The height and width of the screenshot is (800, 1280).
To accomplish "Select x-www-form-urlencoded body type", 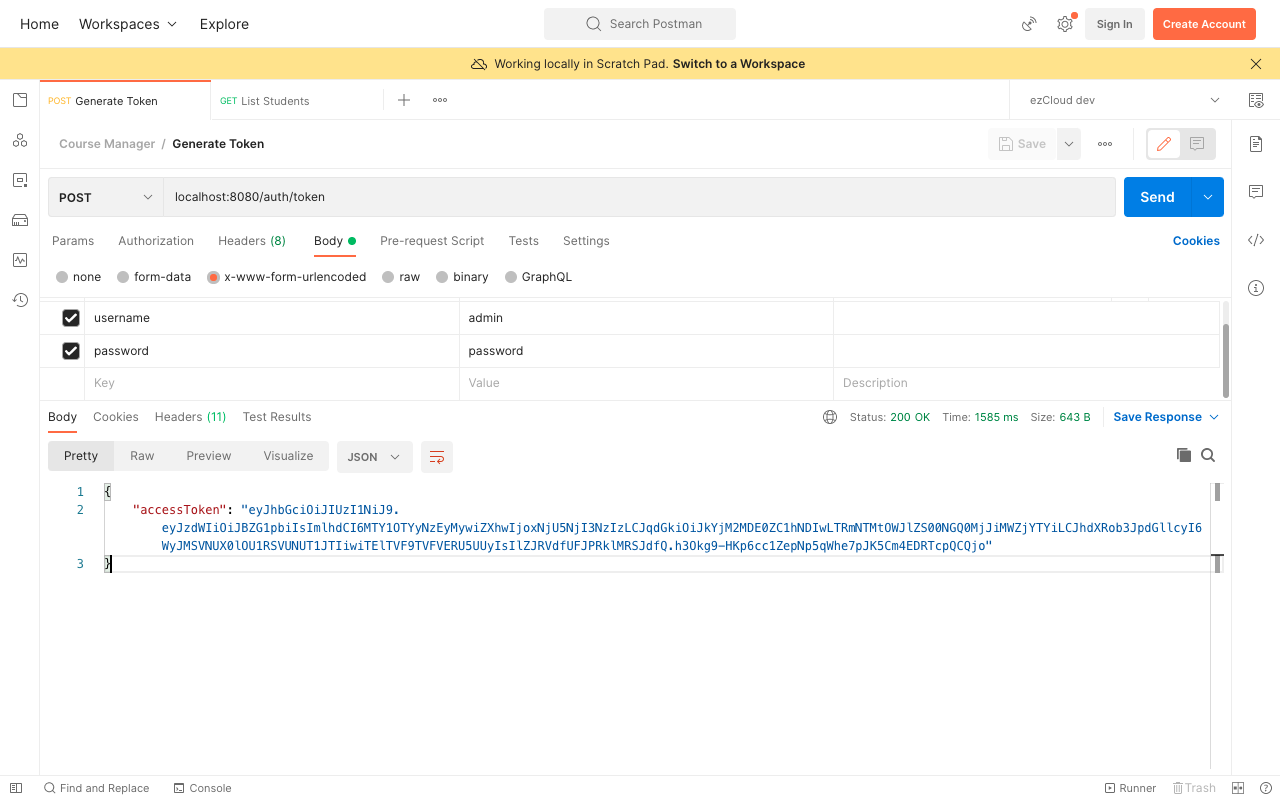I will pyautogui.click(x=213, y=277).
